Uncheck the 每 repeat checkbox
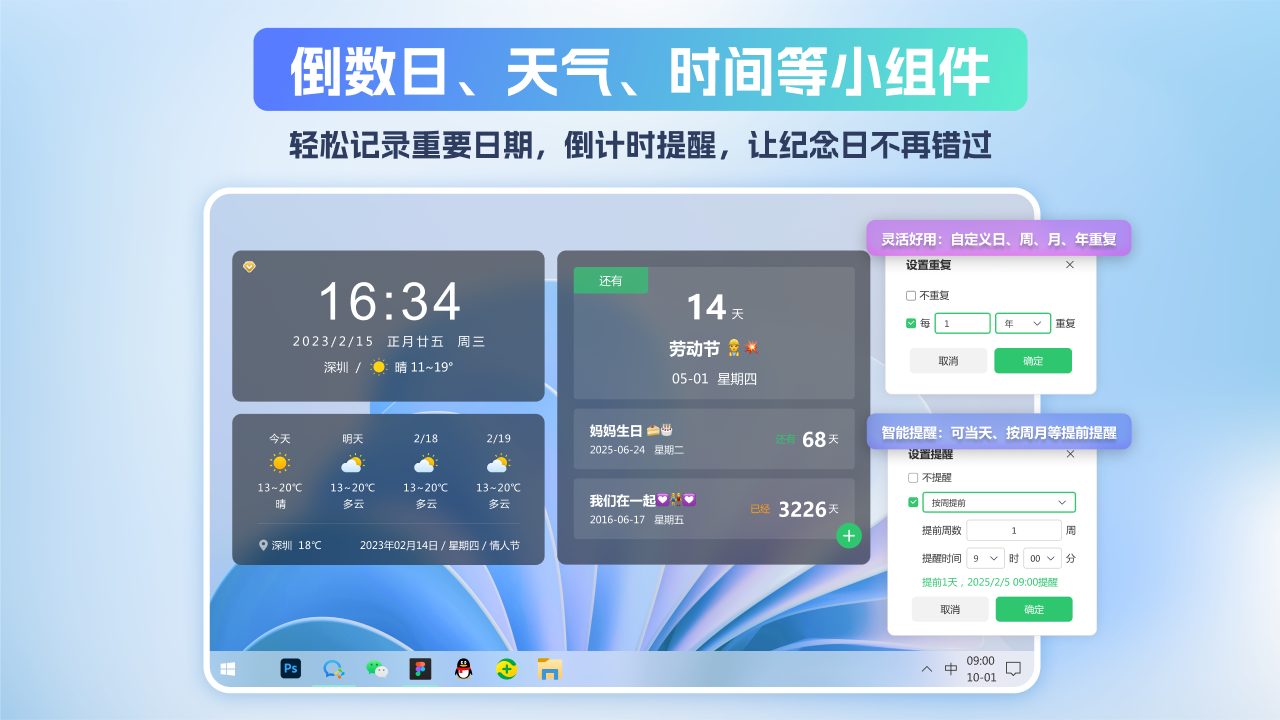1280x720 pixels. (911, 323)
